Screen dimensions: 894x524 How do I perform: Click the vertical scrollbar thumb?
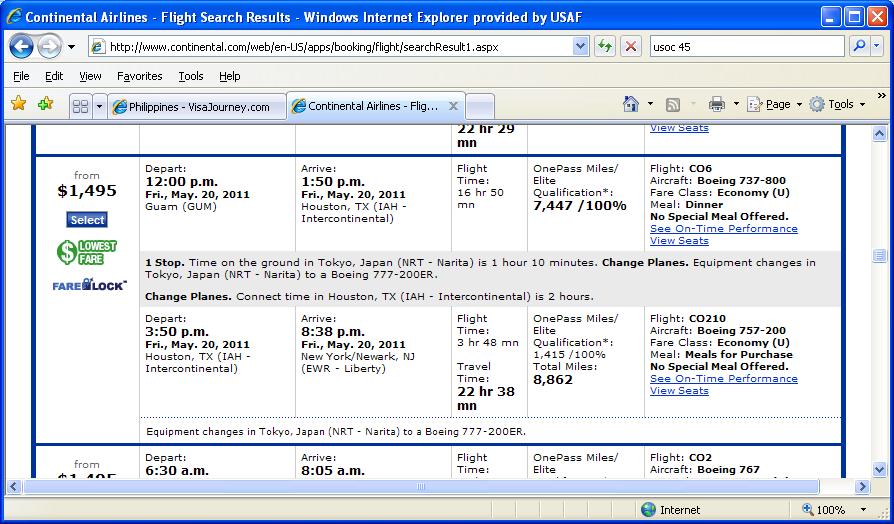880,255
